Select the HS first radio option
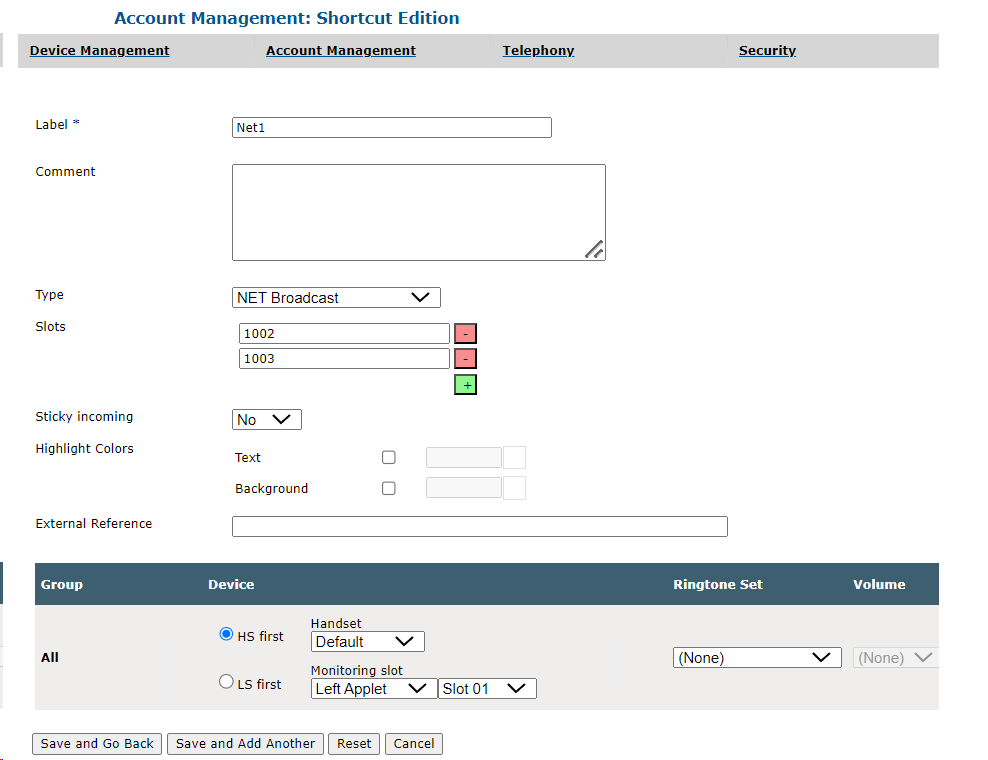988x760 pixels. tap(226, 634)
